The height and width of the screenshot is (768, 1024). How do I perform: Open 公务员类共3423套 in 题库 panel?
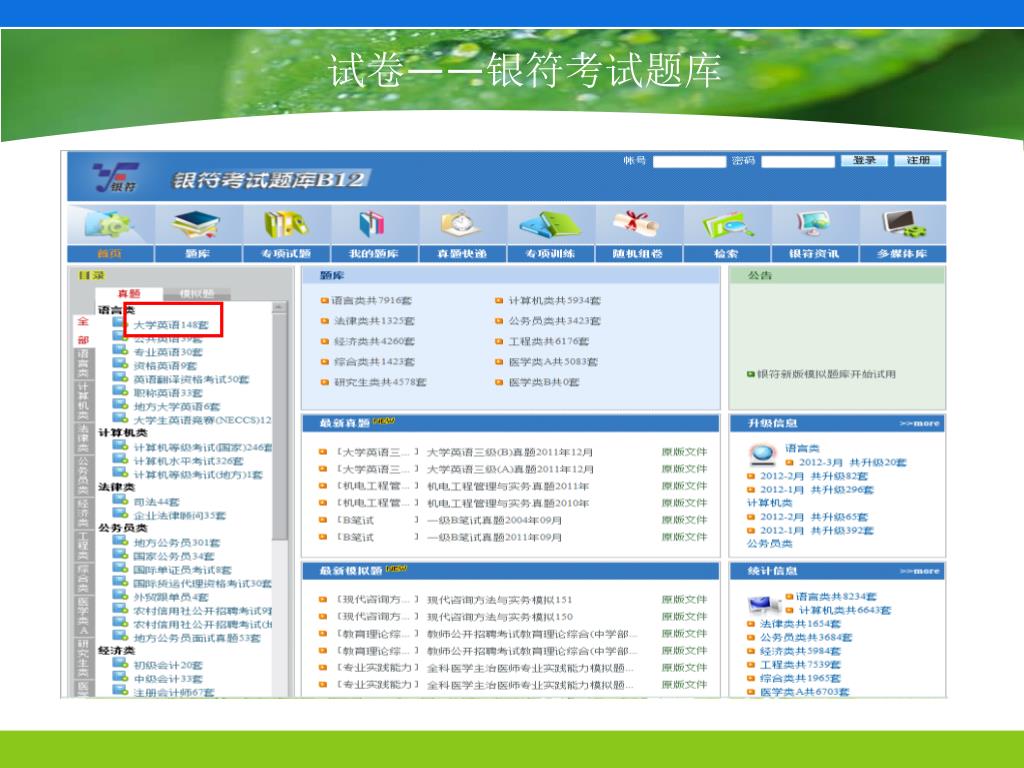tap(554, 321)
